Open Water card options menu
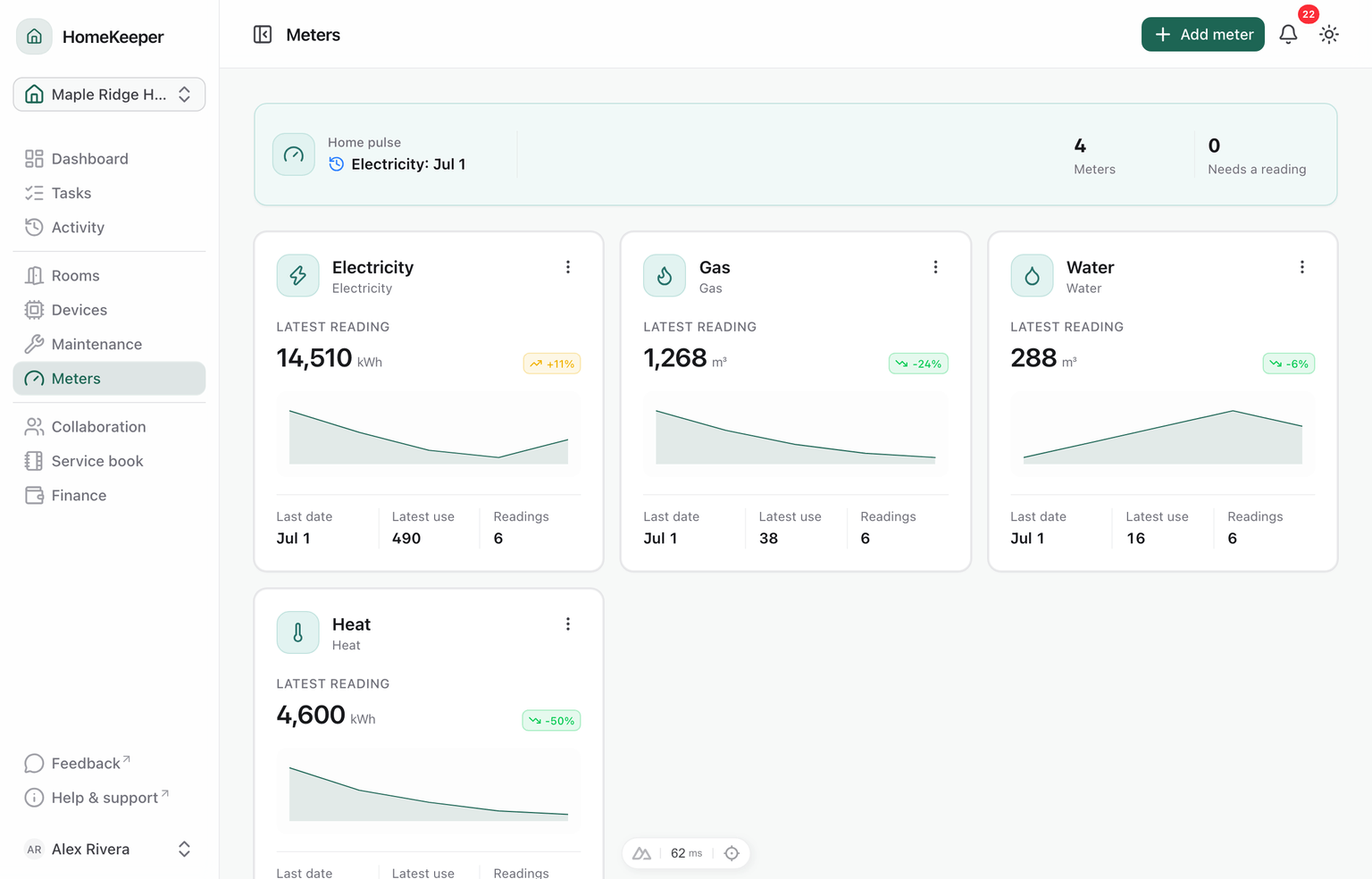The image size is (1372, 879). click(x=1302, y=267)
